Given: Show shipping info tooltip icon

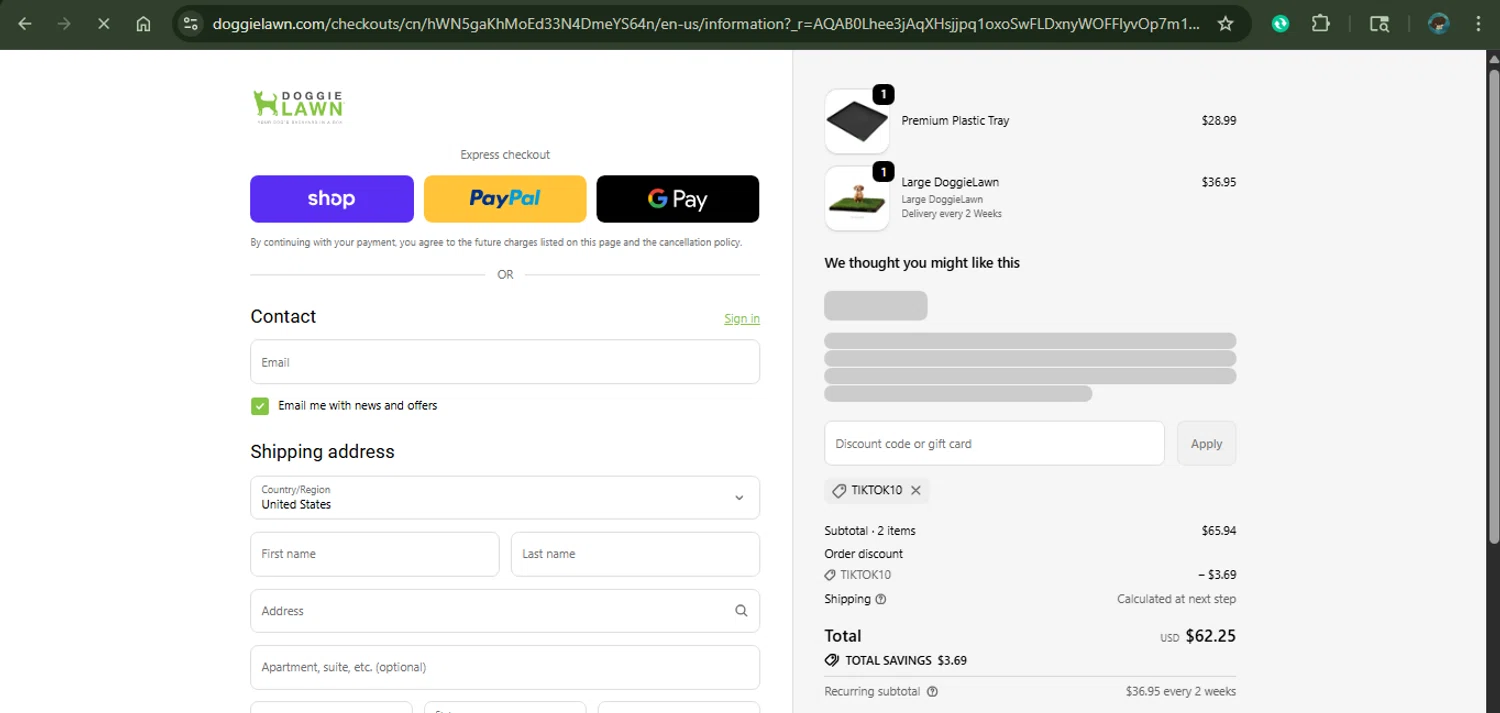Looking at the screenshot, I should [x=881, y=600].
